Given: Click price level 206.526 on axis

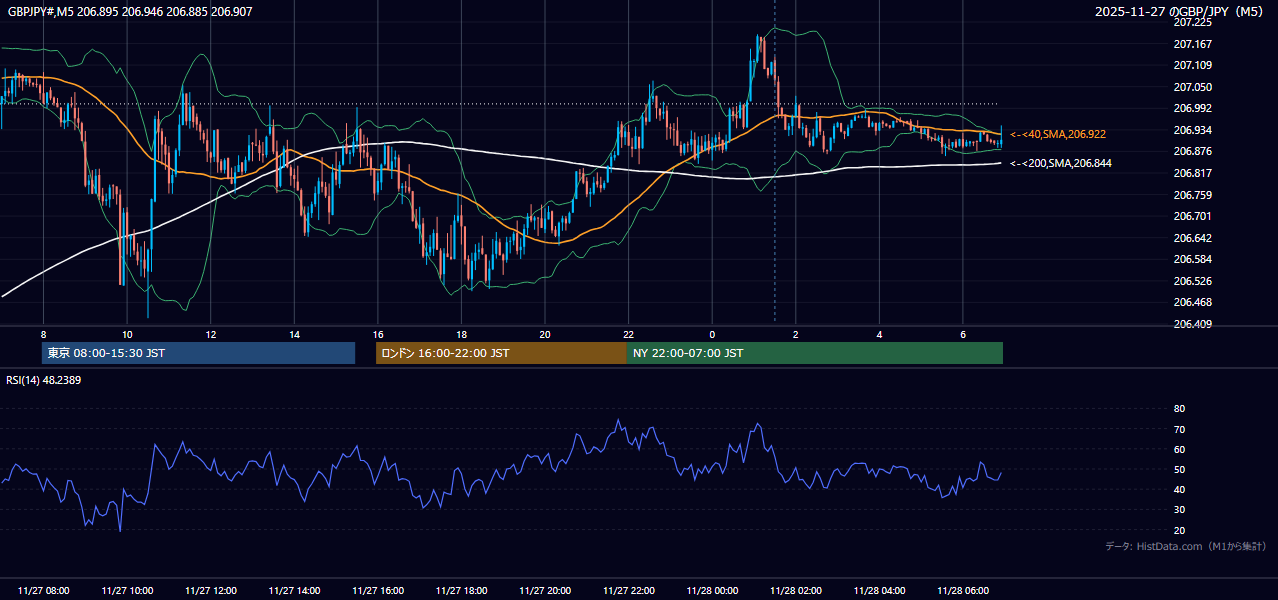Looking at the screenshot, I should 1192,281.
